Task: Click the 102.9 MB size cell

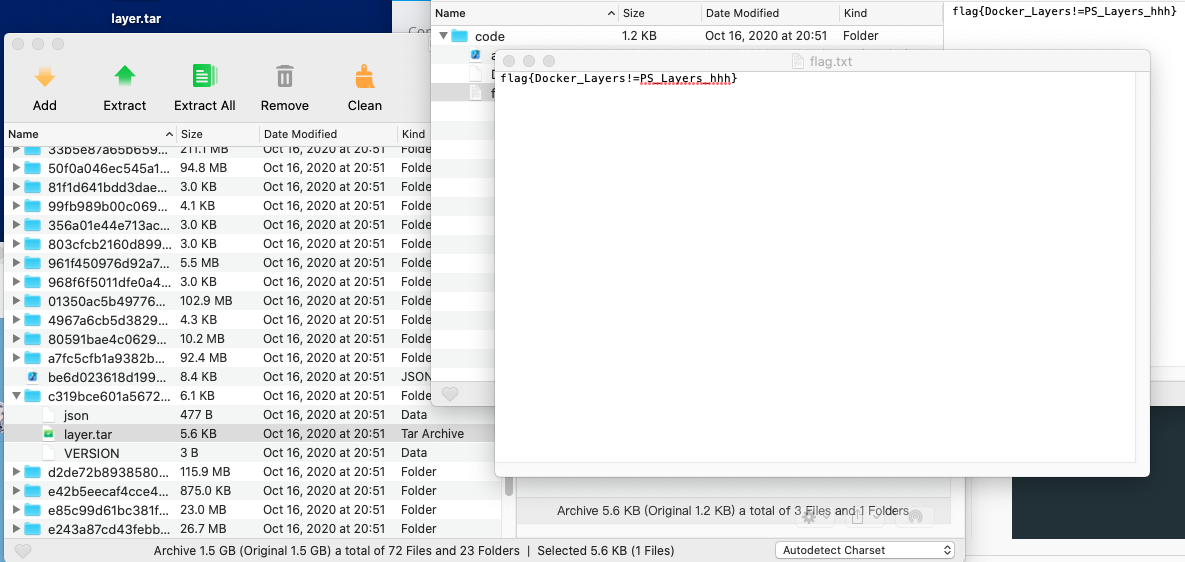Action: point(206,301)
